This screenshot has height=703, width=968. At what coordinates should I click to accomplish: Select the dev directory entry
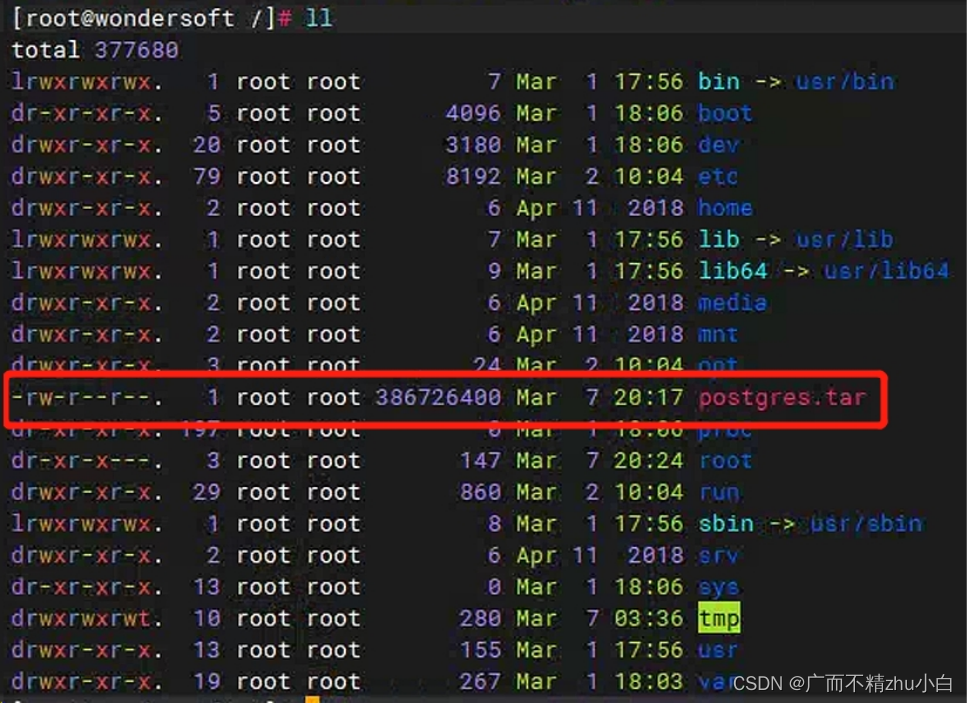tap(717, 144)
